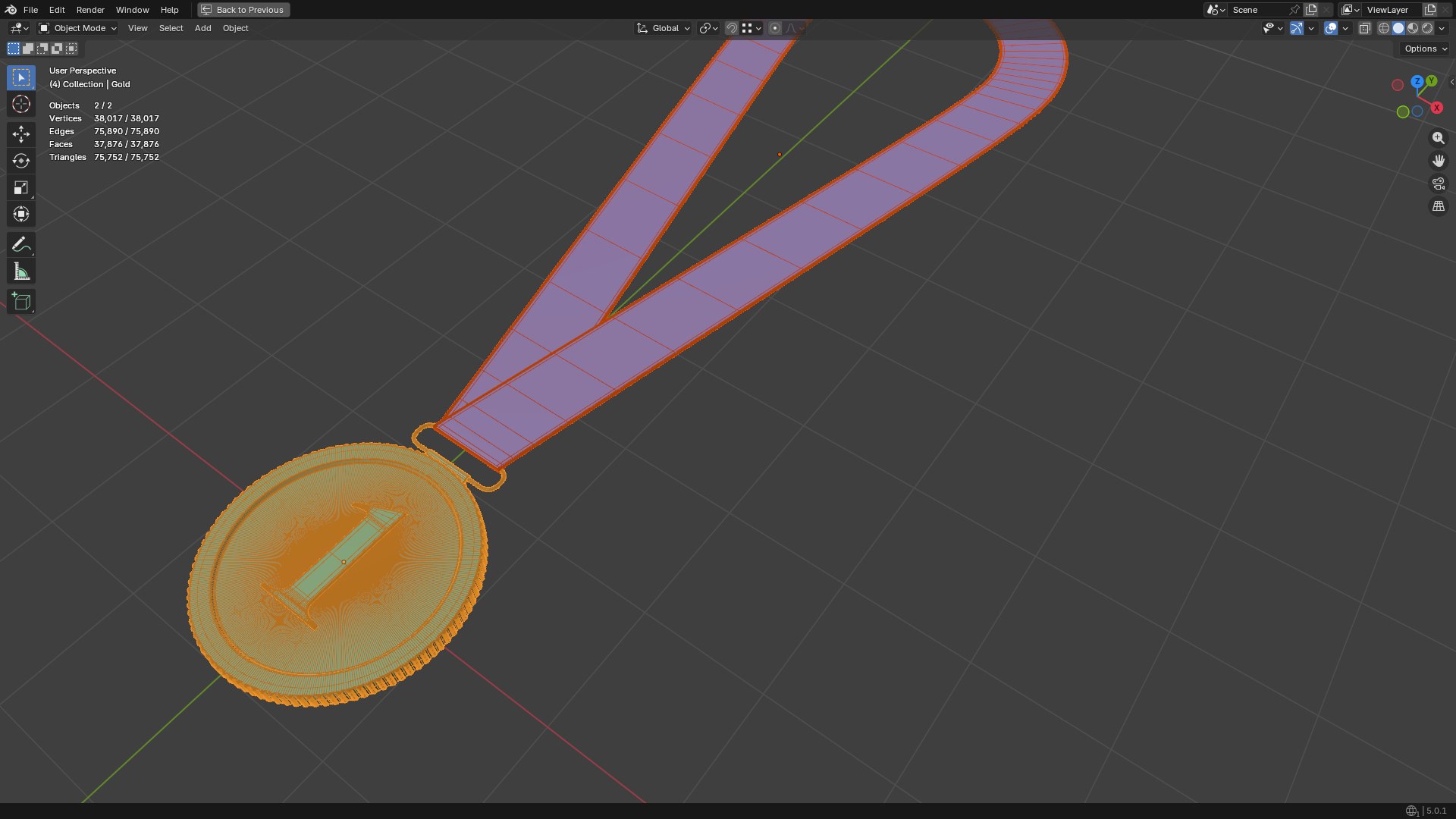The width and height of the screenshot is (1456, 819).
Task: Open the Render menu
Action: (x=90, y=10)
